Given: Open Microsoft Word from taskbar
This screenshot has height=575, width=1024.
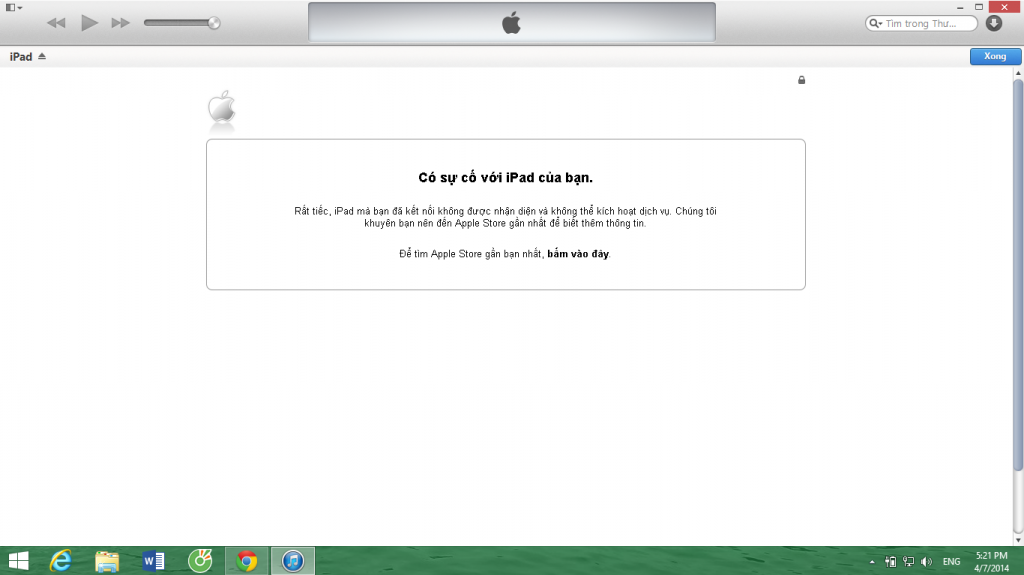Looking at the screenshot, I should click(153, 561).
